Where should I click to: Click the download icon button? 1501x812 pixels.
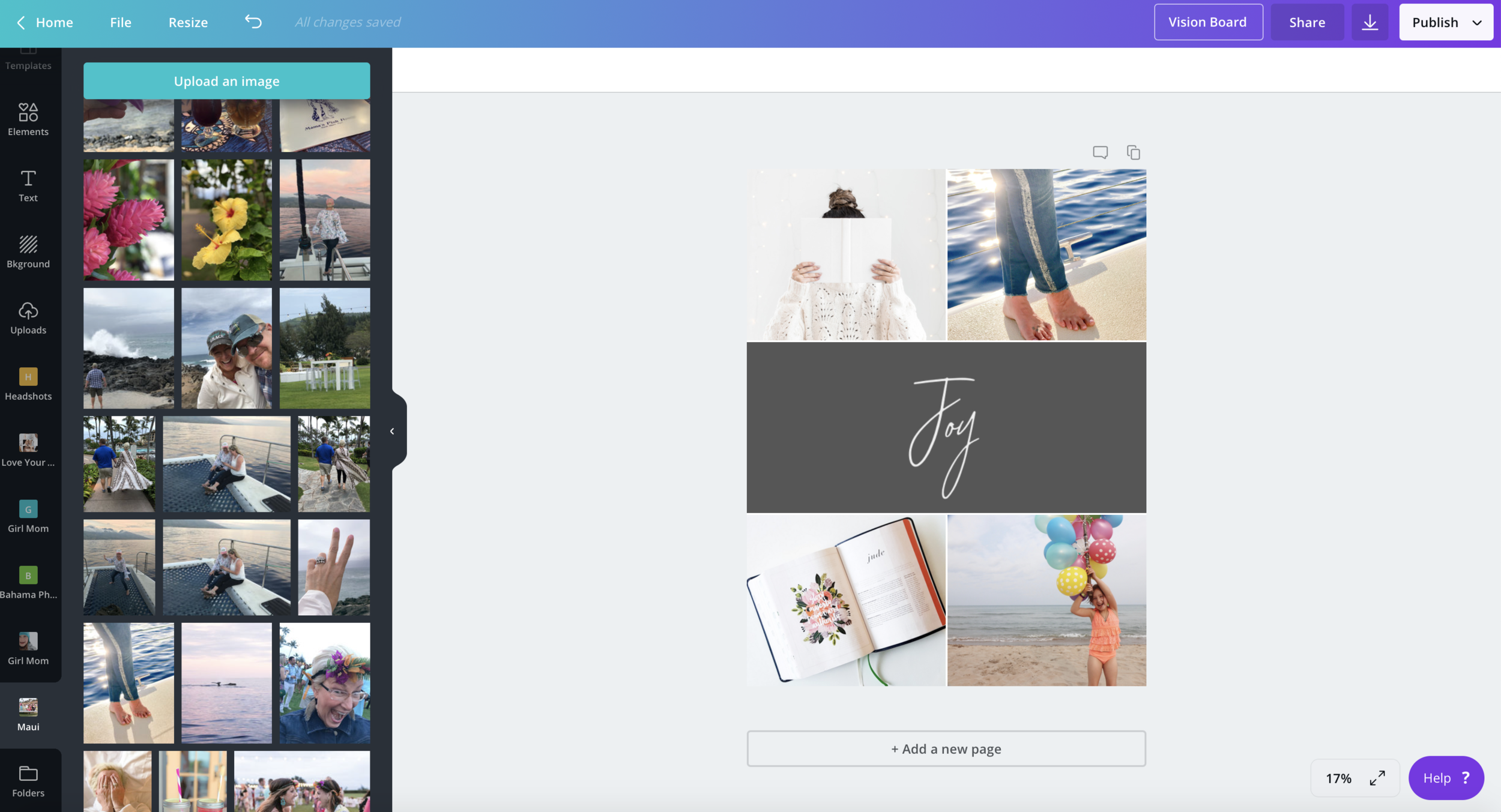(x=1370, y=22)
